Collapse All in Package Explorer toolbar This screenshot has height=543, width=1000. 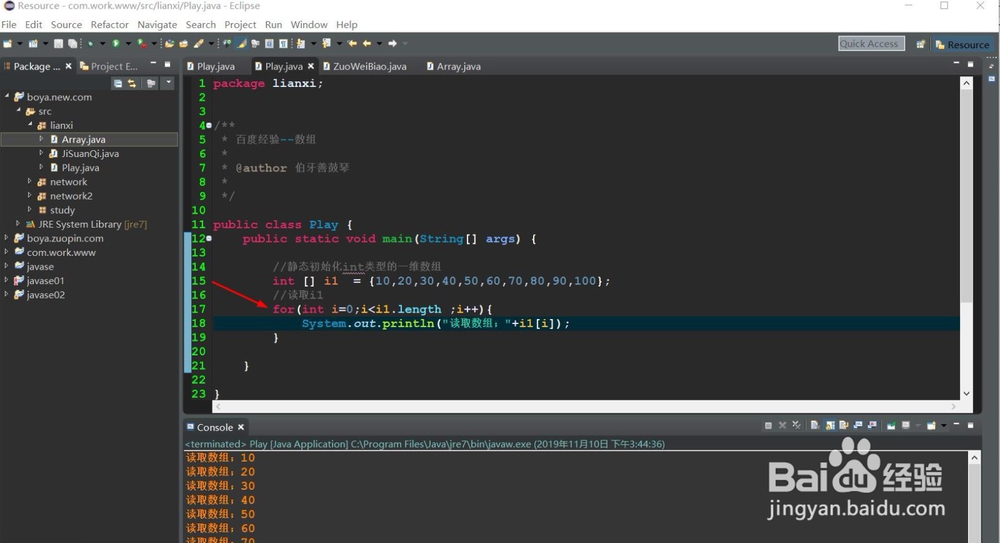118,84
